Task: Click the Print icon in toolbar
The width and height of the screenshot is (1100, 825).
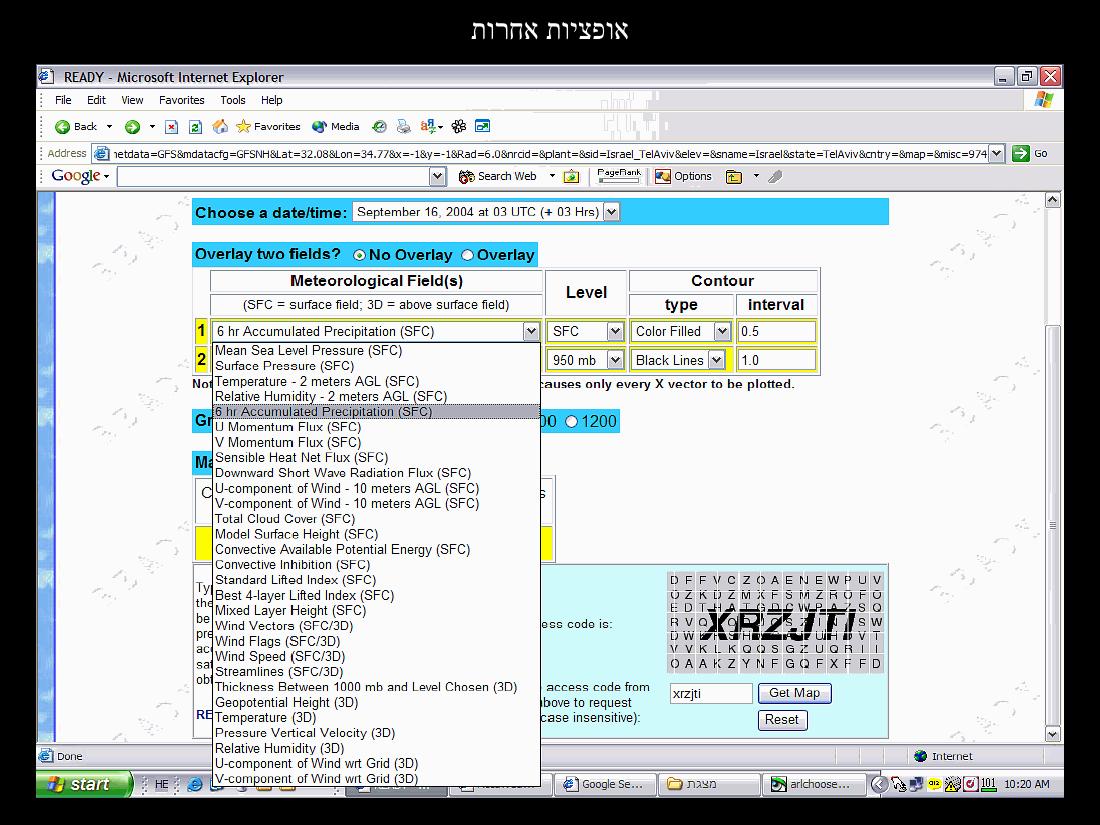Action: (x=403, y=126)
